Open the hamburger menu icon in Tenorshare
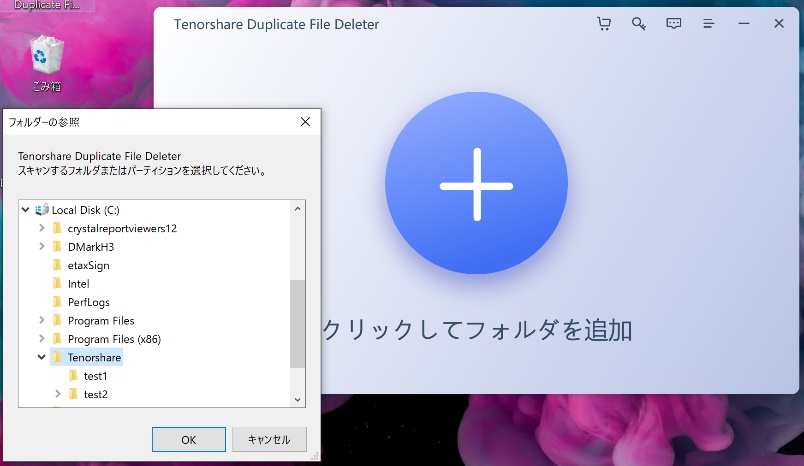Screen dimensions: 804x466 coord(709,24)
